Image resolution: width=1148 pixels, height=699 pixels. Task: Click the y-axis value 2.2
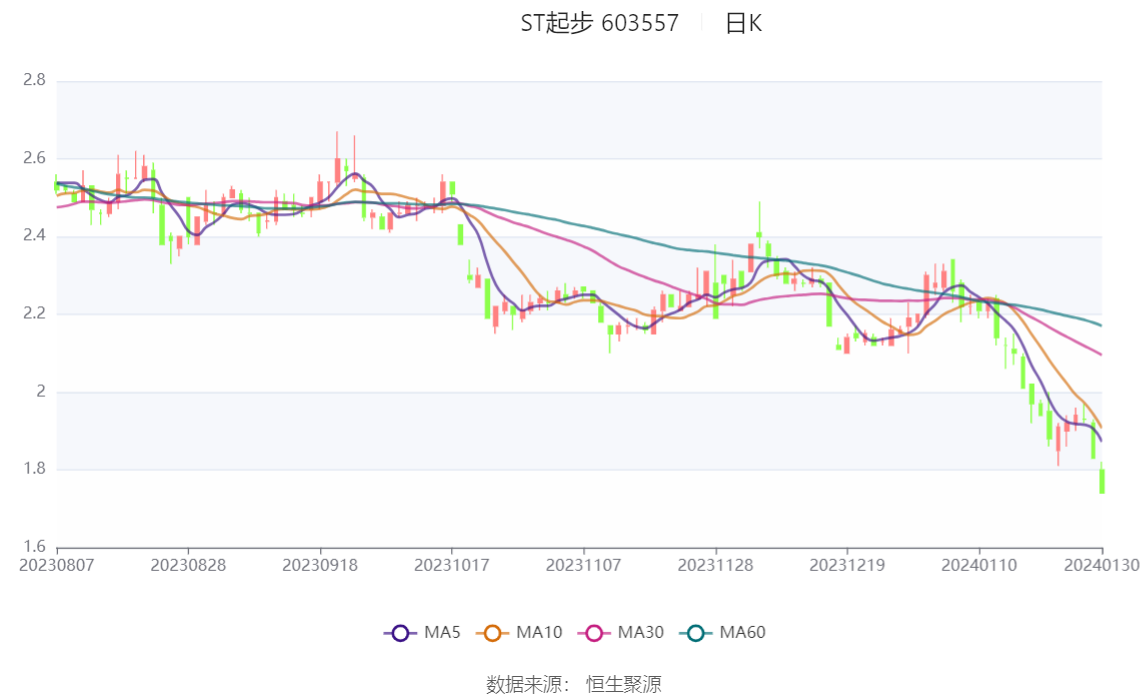[x=34, y=313]
